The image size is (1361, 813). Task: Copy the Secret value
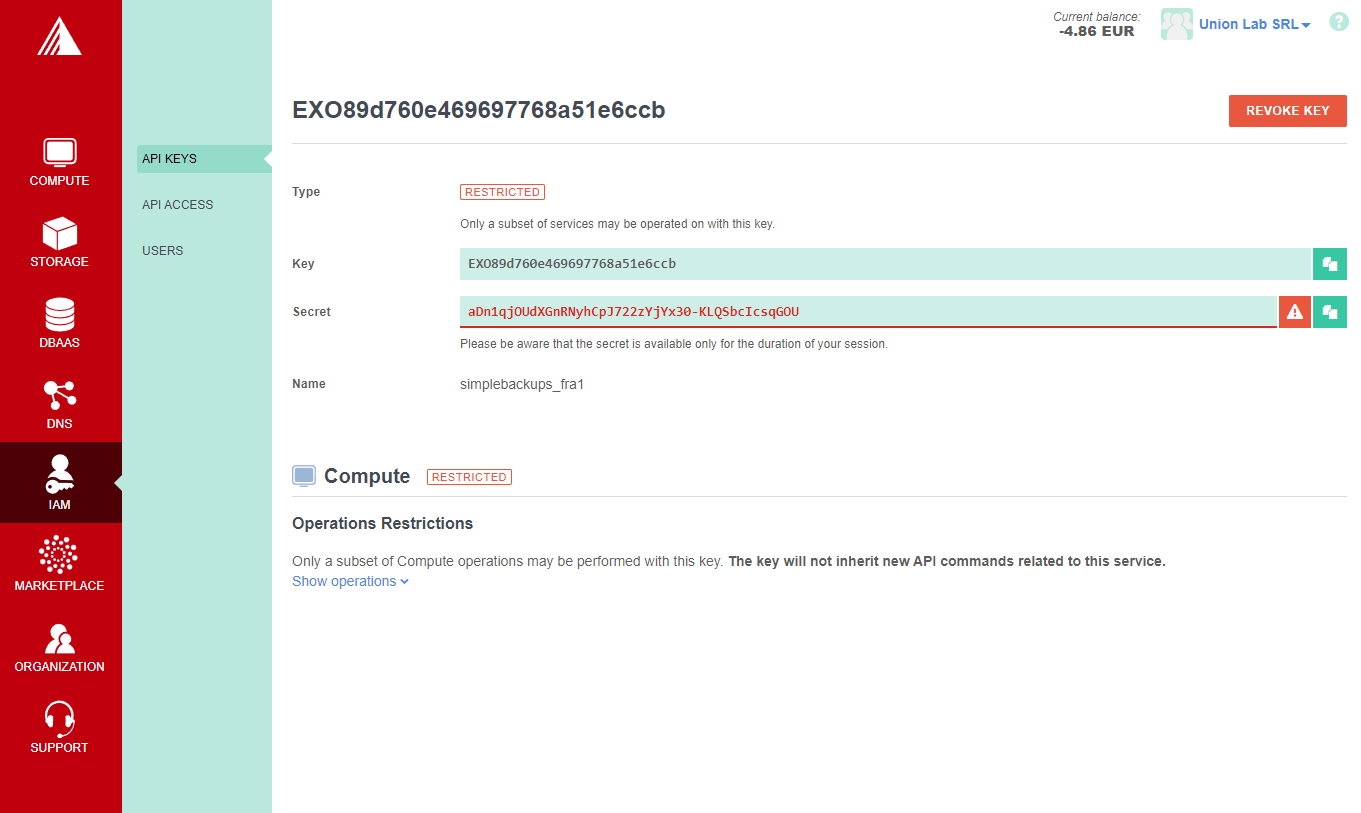pyautogui.click(x=1330, y=311)
